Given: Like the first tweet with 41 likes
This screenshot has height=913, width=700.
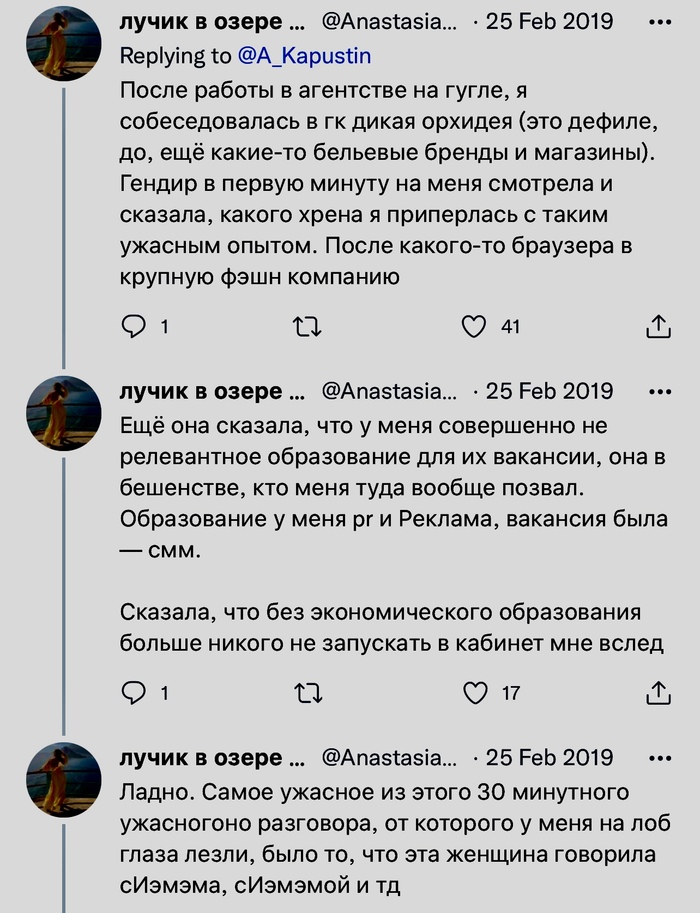Looking at the screenshot, I should (x=475, y=326).
